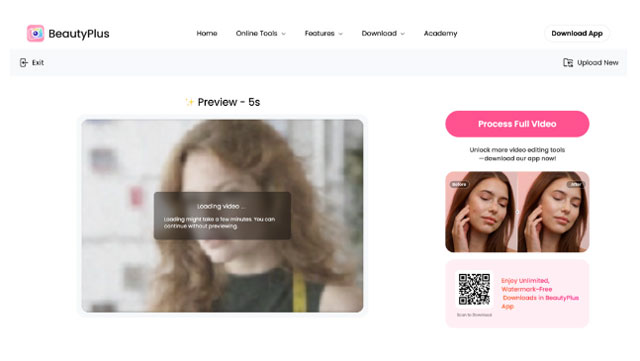Click Upload New label
The height and width of the screenshot is (361, 640).
coord(598,62)
